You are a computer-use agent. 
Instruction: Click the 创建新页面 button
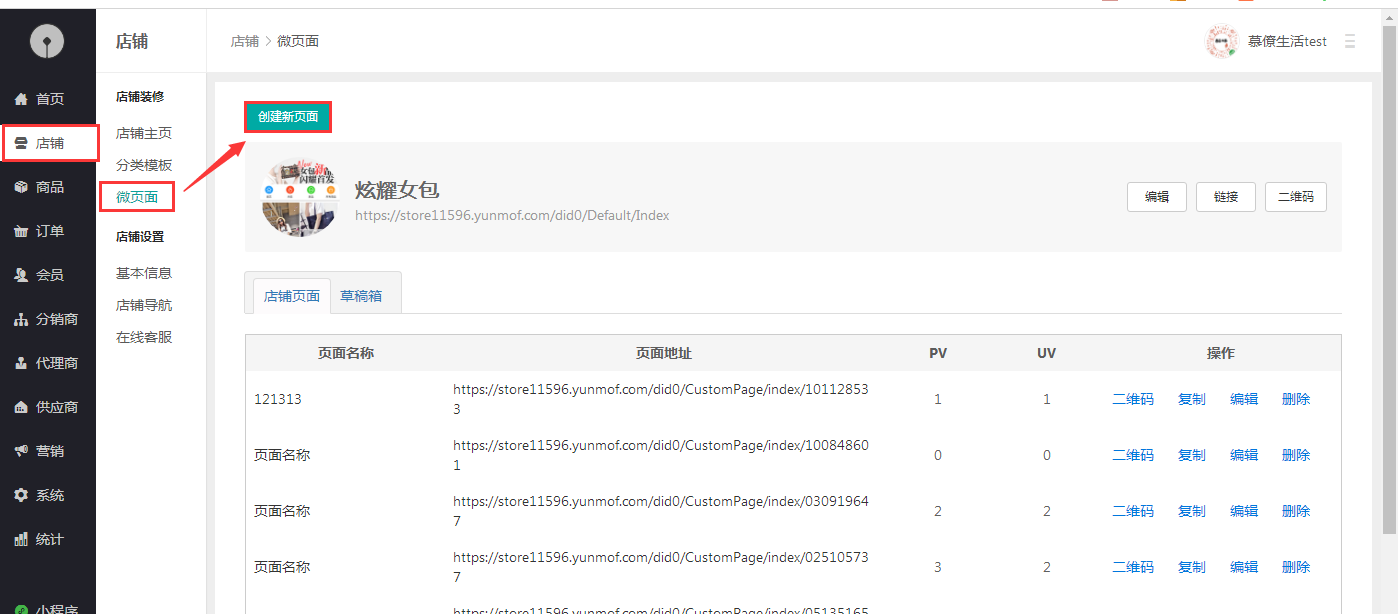point(288,117)
